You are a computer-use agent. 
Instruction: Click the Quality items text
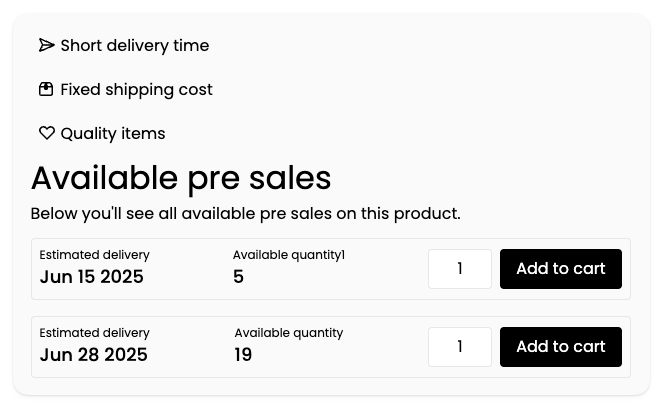[113, 134]
